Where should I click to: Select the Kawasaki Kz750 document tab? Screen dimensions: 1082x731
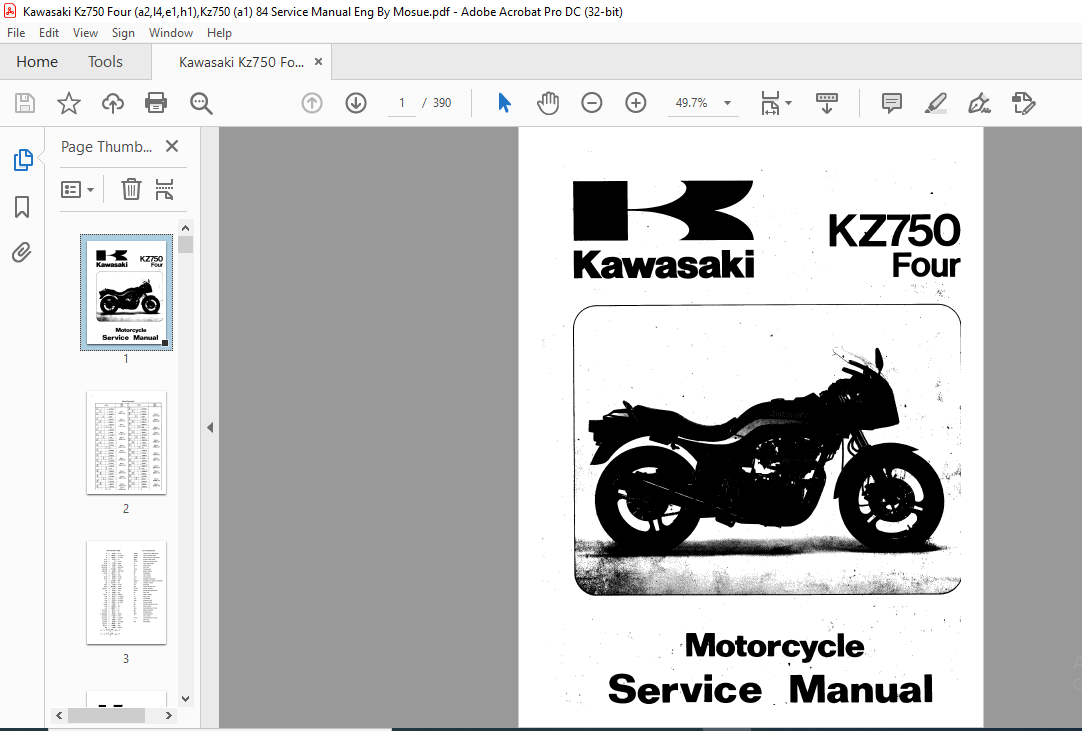point(241,62)
